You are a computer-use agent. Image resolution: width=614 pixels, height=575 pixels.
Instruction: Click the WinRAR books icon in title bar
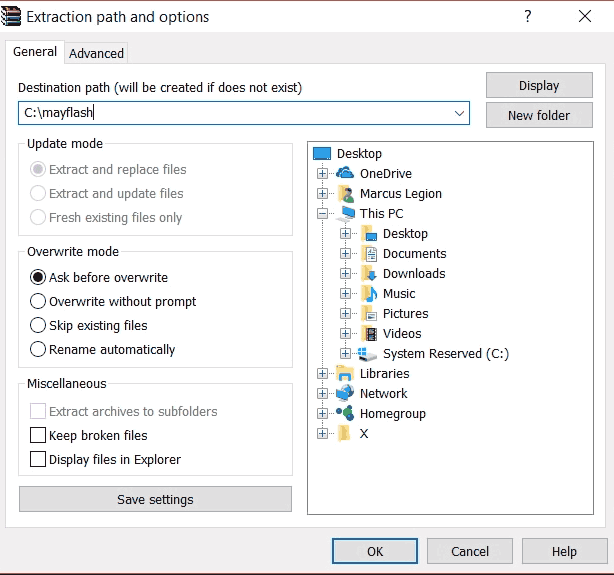pyautogui.click(x=11, y=16)
